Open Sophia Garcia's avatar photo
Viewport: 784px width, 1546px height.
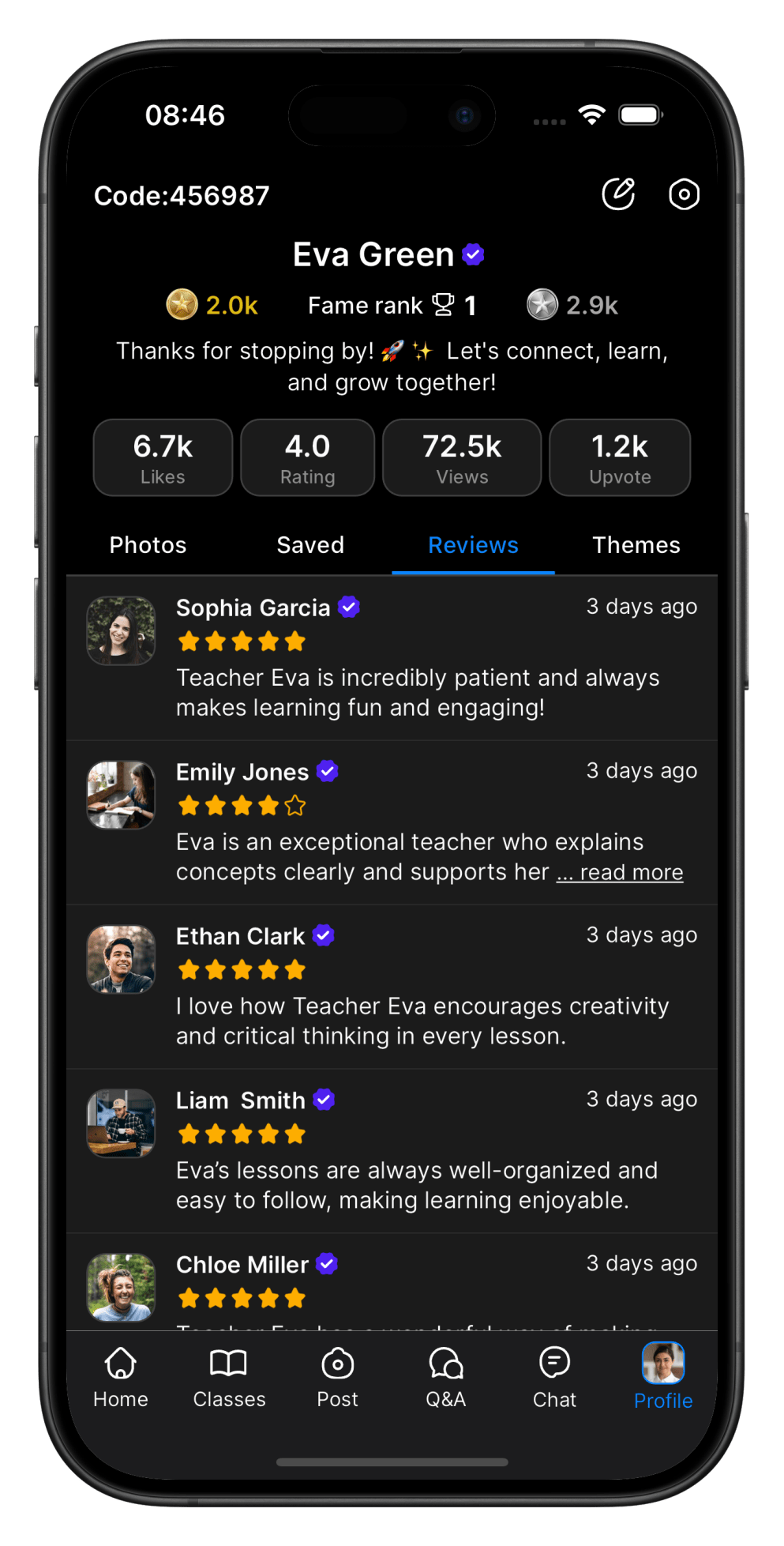121,630
